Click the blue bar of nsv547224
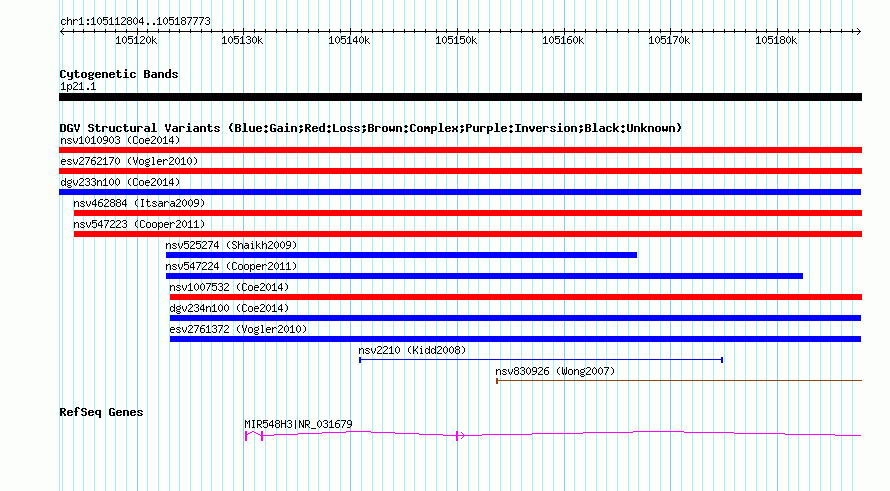The width and height of the screenshot is (890, 491). [484, 276]
